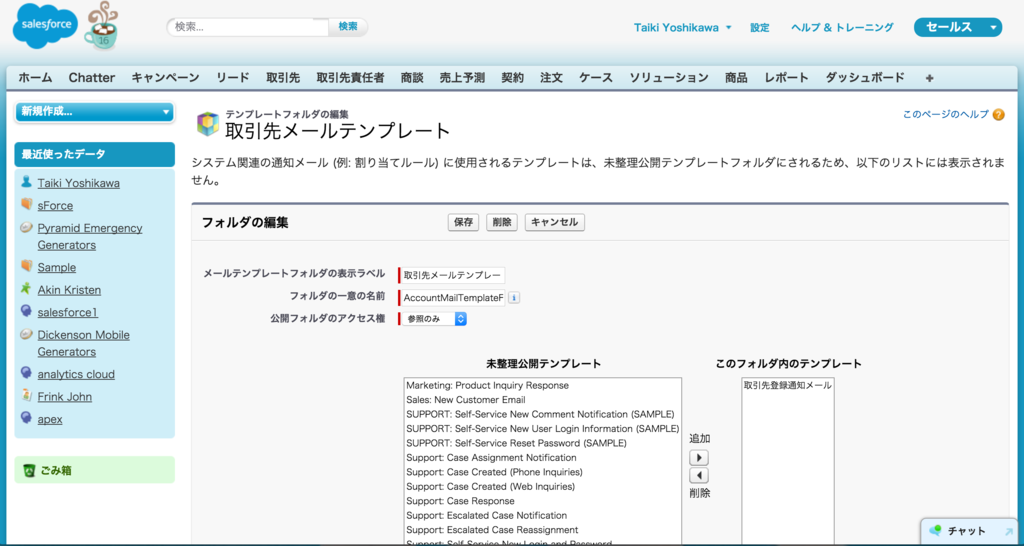The width and height of the screenshot is (1024, 546).
Task: Select the 取引先責任者 tab
Action: [351, 78]
